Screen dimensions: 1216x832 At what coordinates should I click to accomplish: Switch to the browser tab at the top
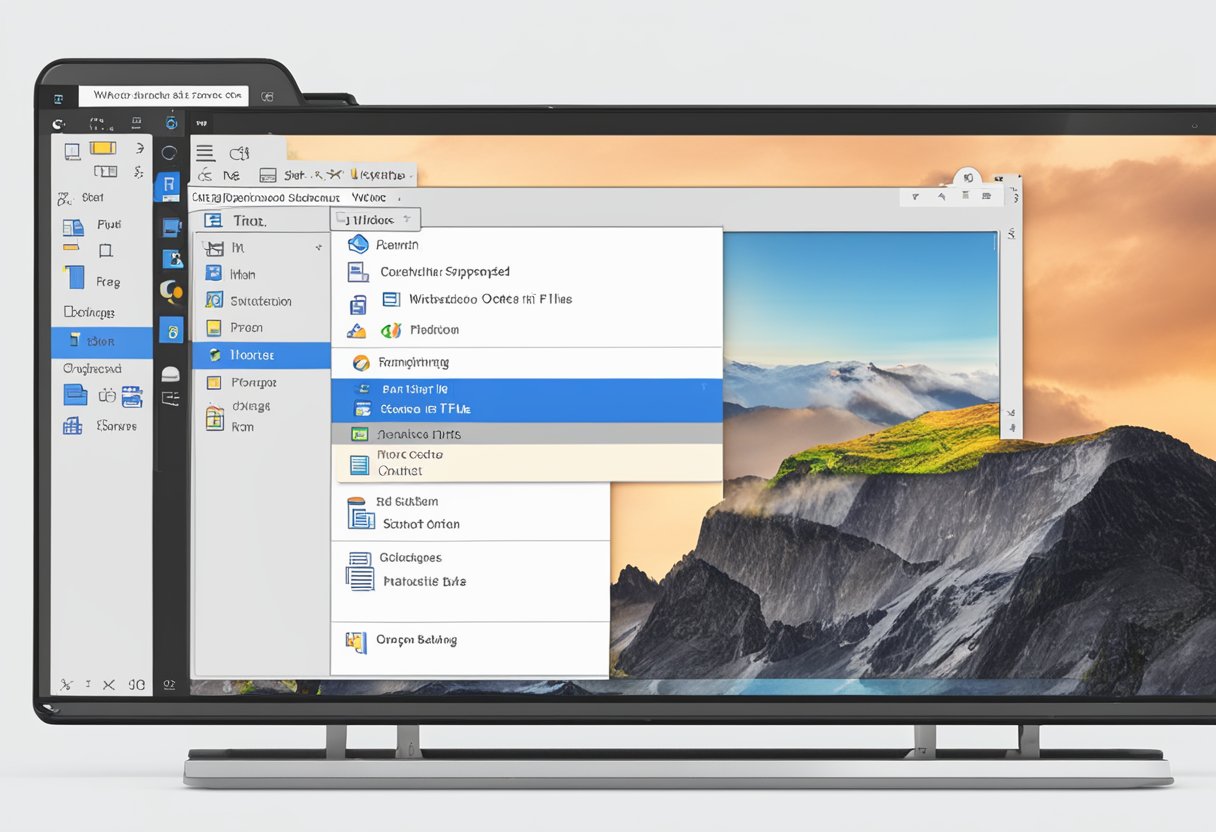pyautogui.click(x=168, y=96)
